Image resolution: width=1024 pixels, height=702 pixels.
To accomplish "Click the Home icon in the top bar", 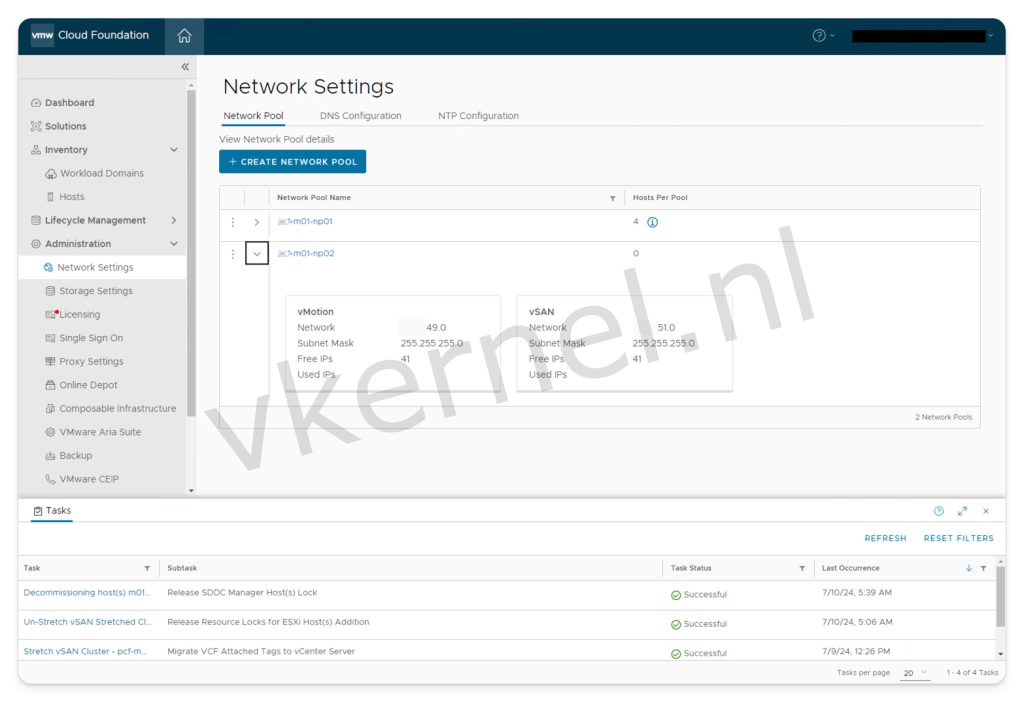I will [184, 34].
